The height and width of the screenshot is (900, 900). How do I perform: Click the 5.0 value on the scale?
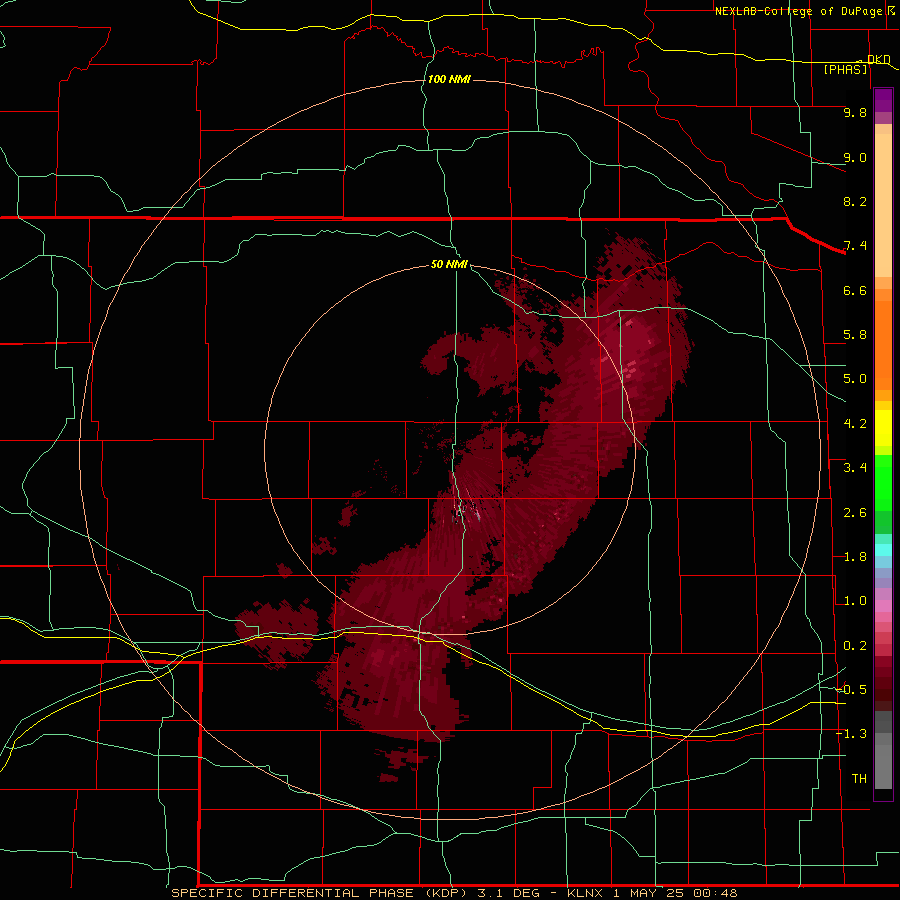pyautogui.click(x=855, y=379)
